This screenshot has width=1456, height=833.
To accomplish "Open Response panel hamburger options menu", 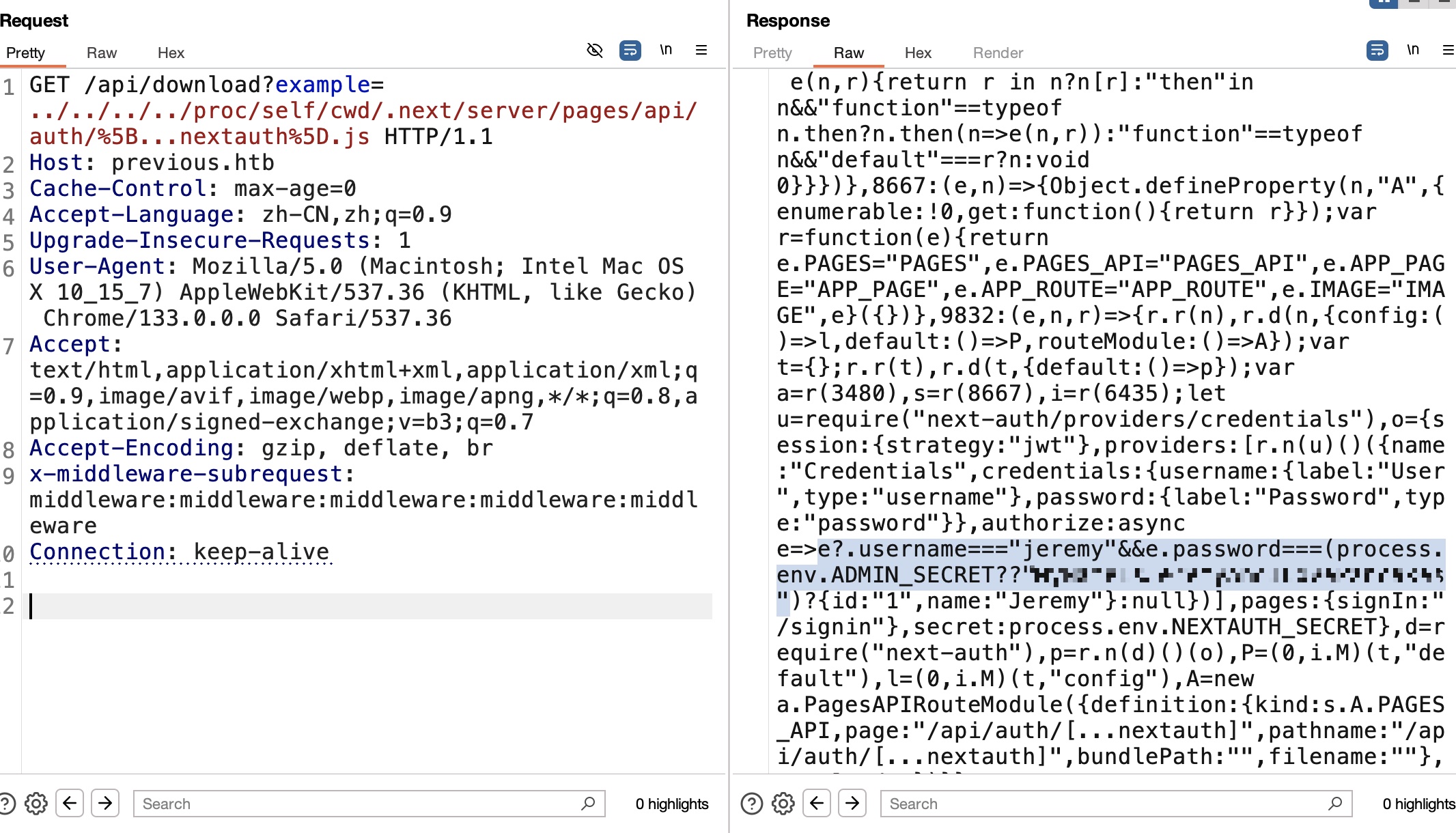I will coord(1448,50).
